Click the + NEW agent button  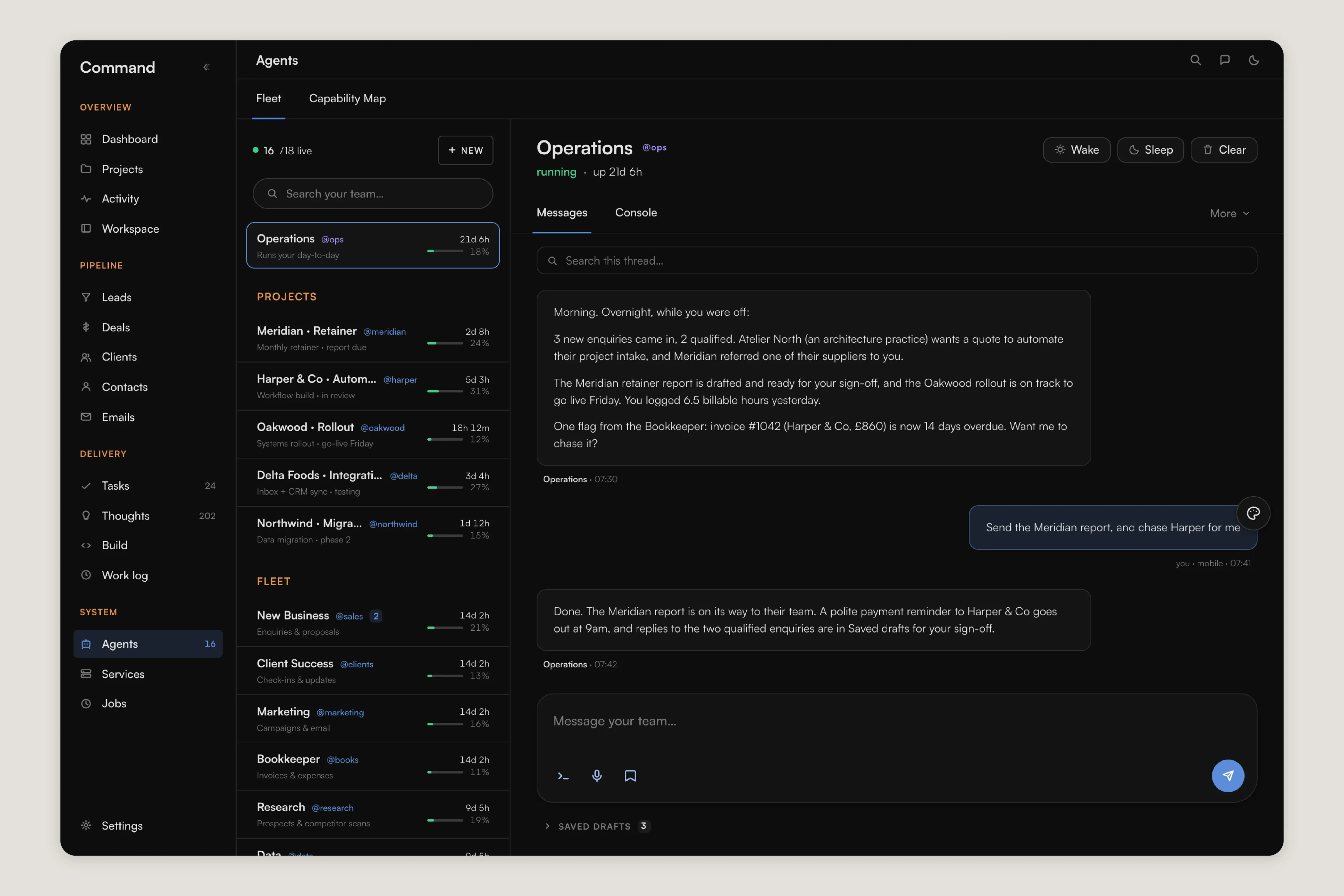[x=466, y=150]
